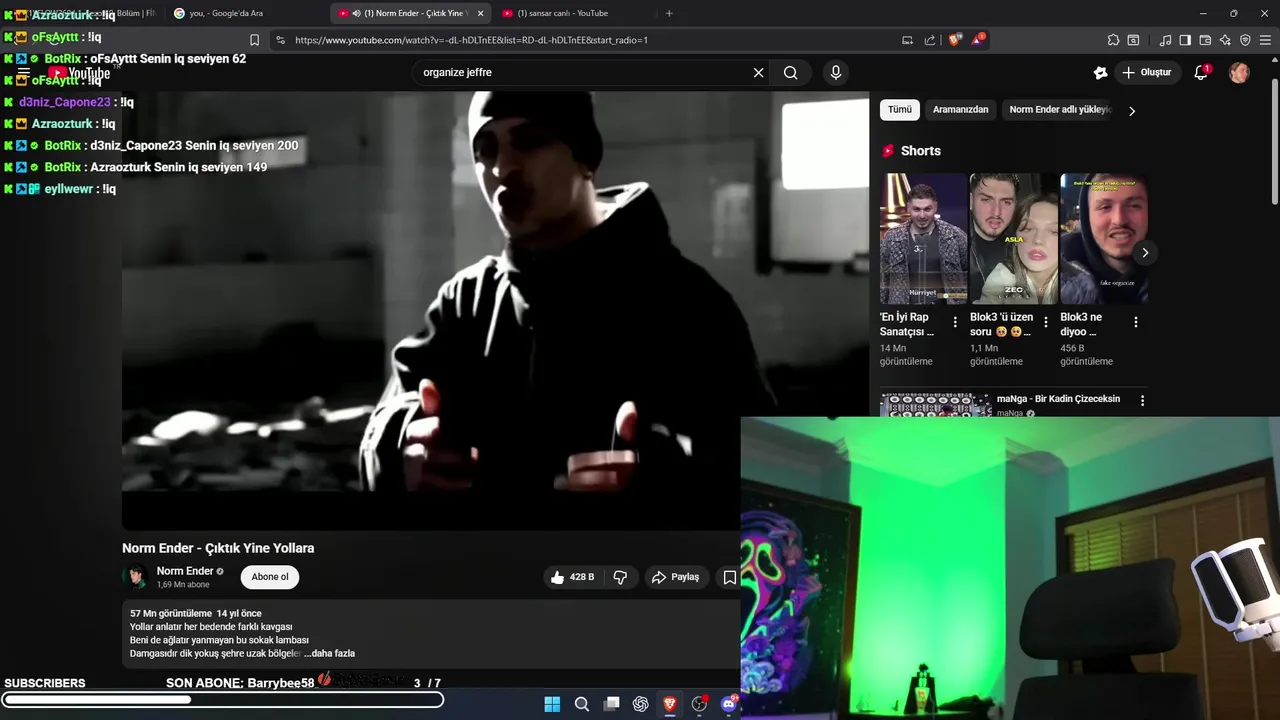The image size is (1280, 720).
Task: Select the Norm Ender adlı yükleyici chip
Action: point(1060,110)
